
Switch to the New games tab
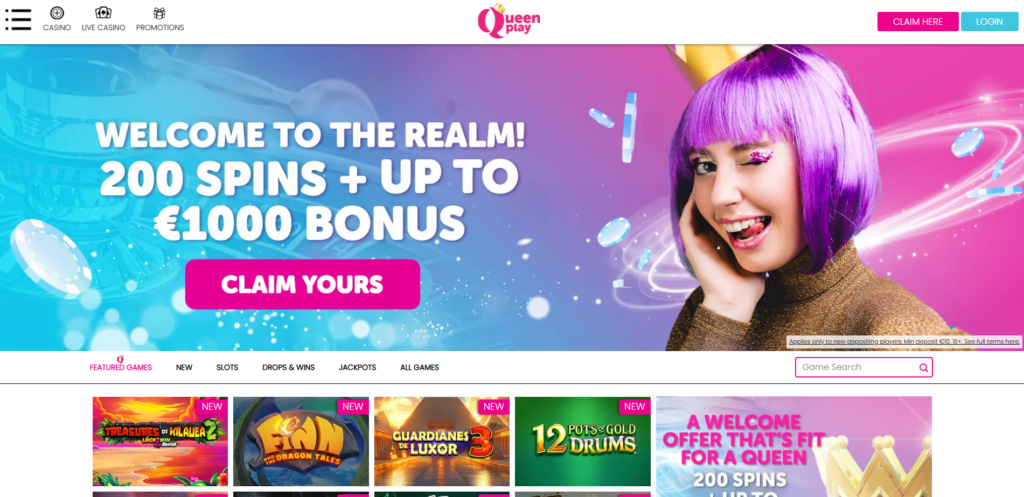(x=184, y=368)
